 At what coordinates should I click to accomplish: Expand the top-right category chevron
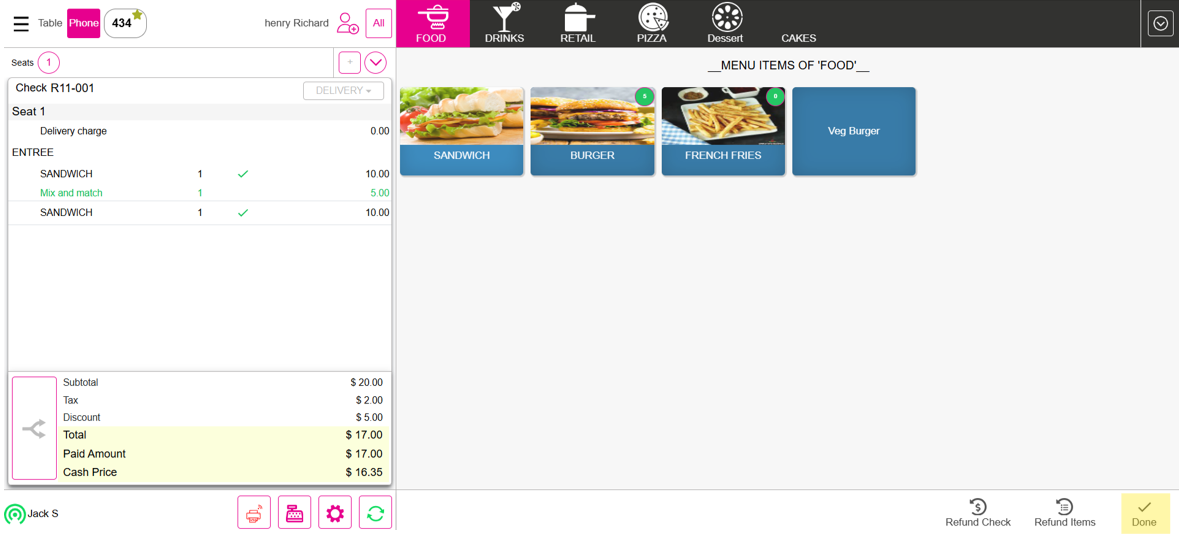tap(1160, 23)
